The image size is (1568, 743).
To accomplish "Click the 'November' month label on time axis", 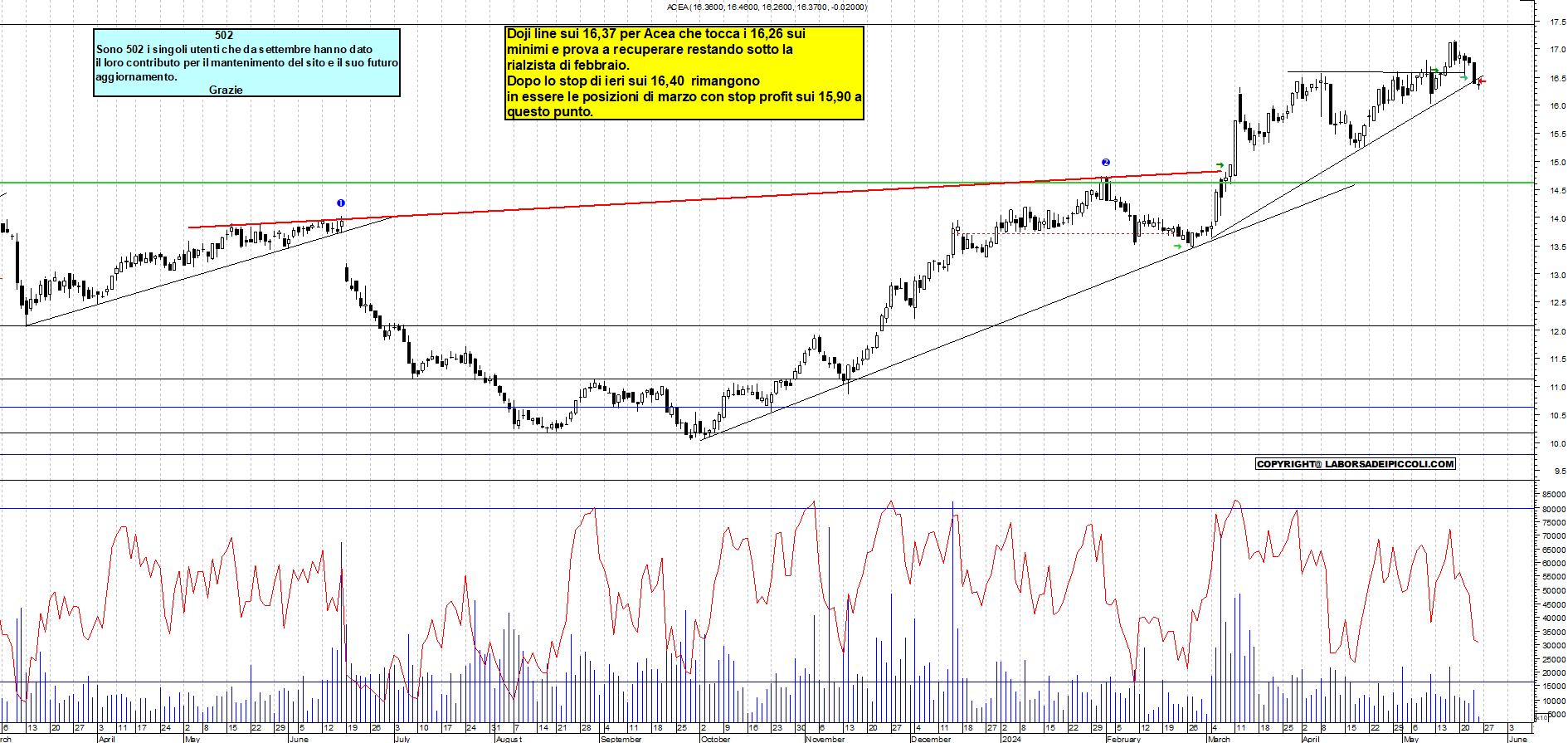I will pyautogui.click(x=825, y=739).
